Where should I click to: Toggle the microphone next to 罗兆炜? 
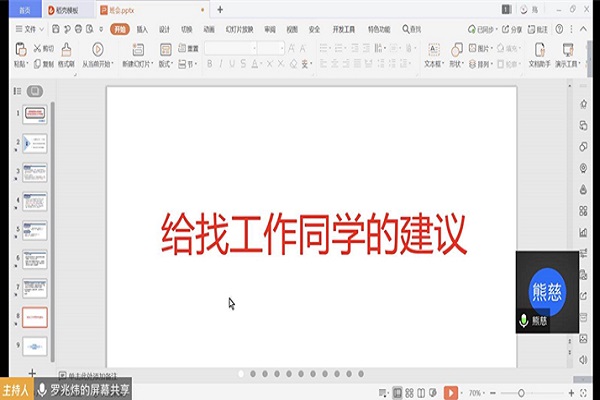(42, 389)
